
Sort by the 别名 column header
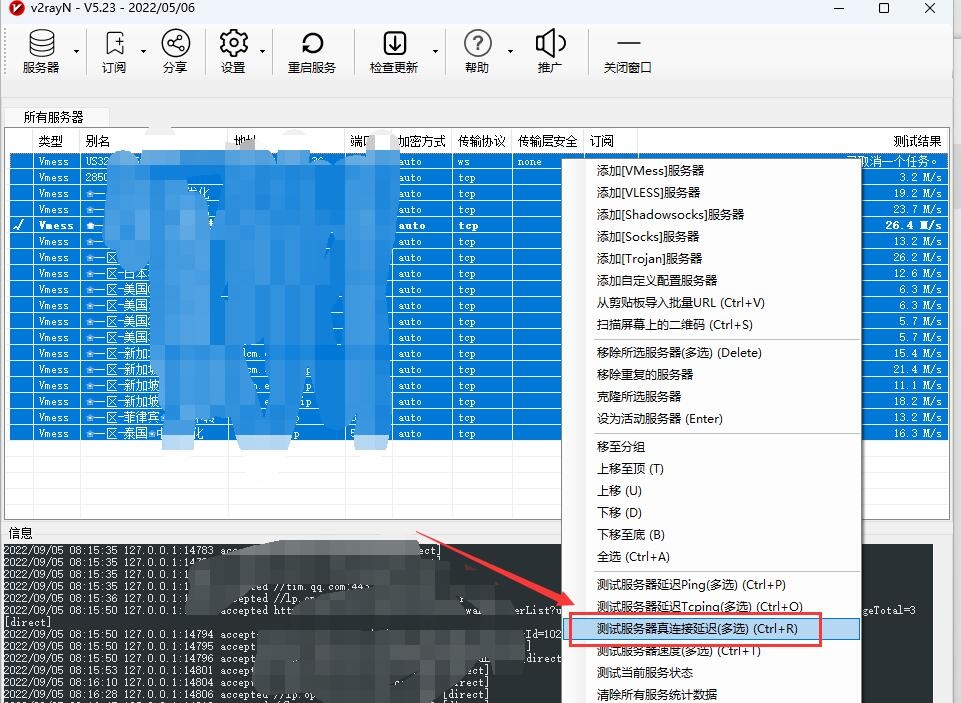97,142
